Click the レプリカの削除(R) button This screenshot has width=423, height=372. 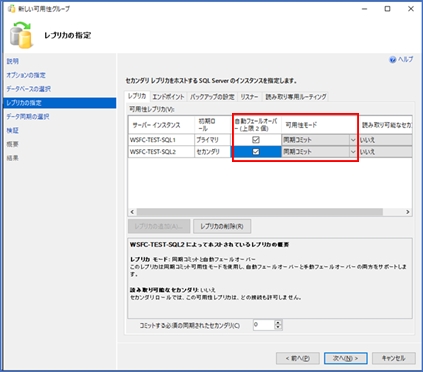click(222, 226)
